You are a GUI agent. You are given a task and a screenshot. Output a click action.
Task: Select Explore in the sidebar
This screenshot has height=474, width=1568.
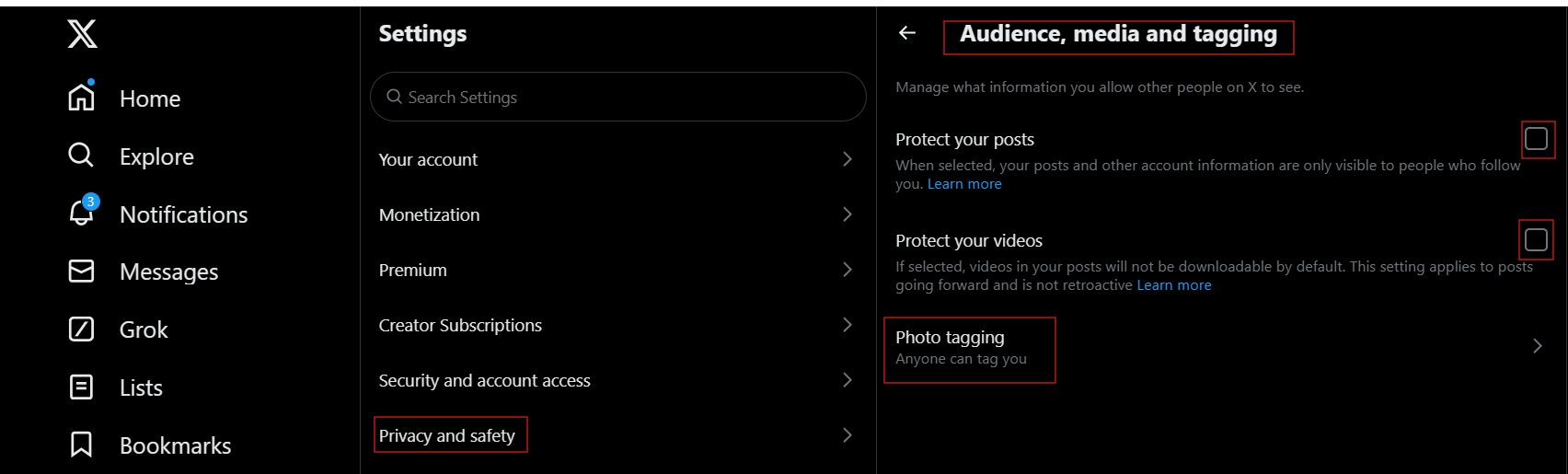click(x=156, y=156)
